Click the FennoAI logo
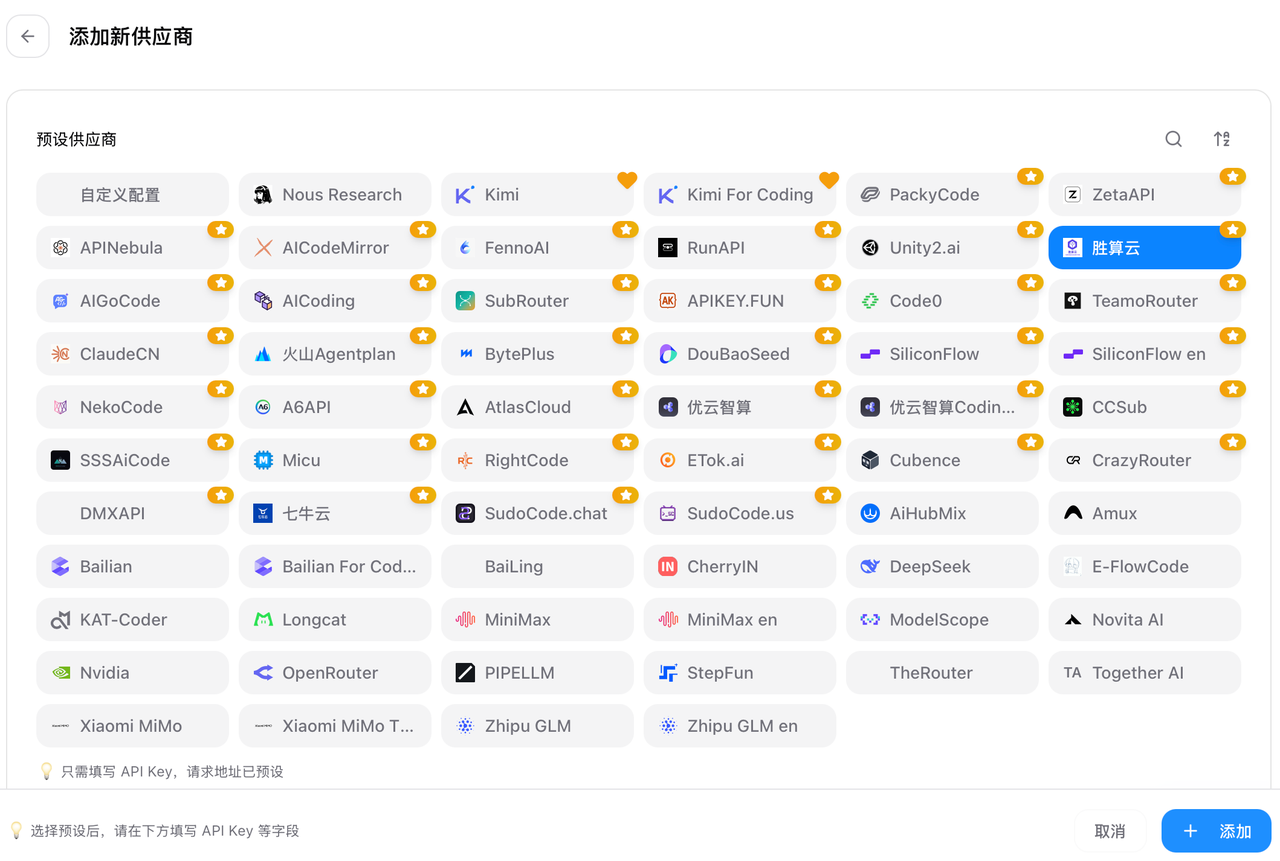The image size is (1280, 861). [465, 248]
